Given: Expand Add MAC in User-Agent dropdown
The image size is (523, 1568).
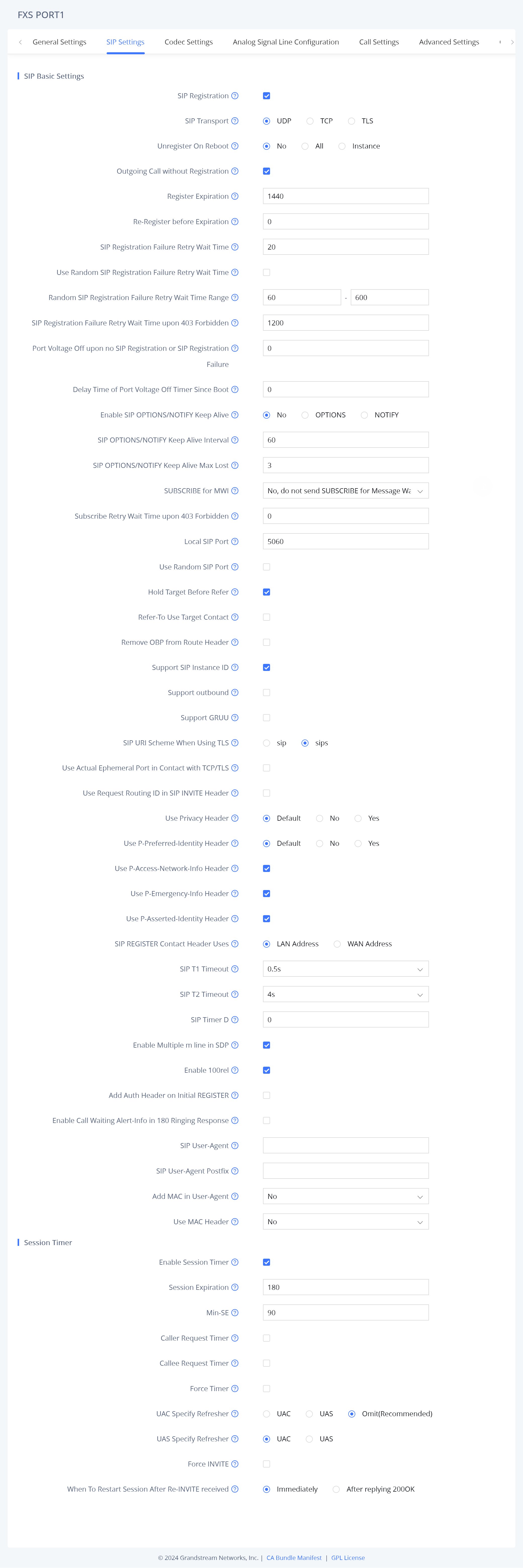Looking at the screenshot, I should [345, 1197].
